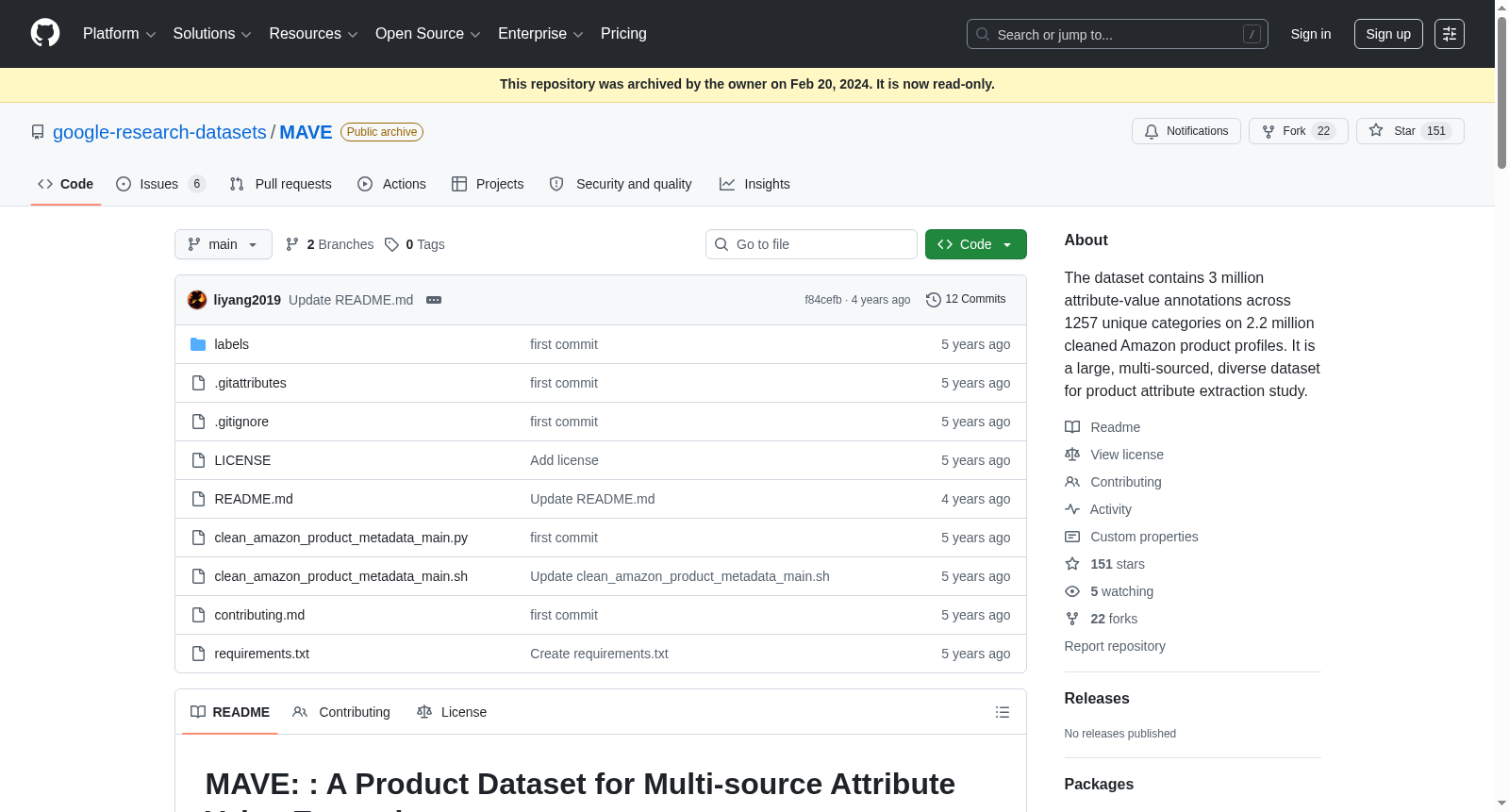Click the Sign up button
Image resolution: width=1509 pixels, height=812 pixels.
click(1388, 34)
